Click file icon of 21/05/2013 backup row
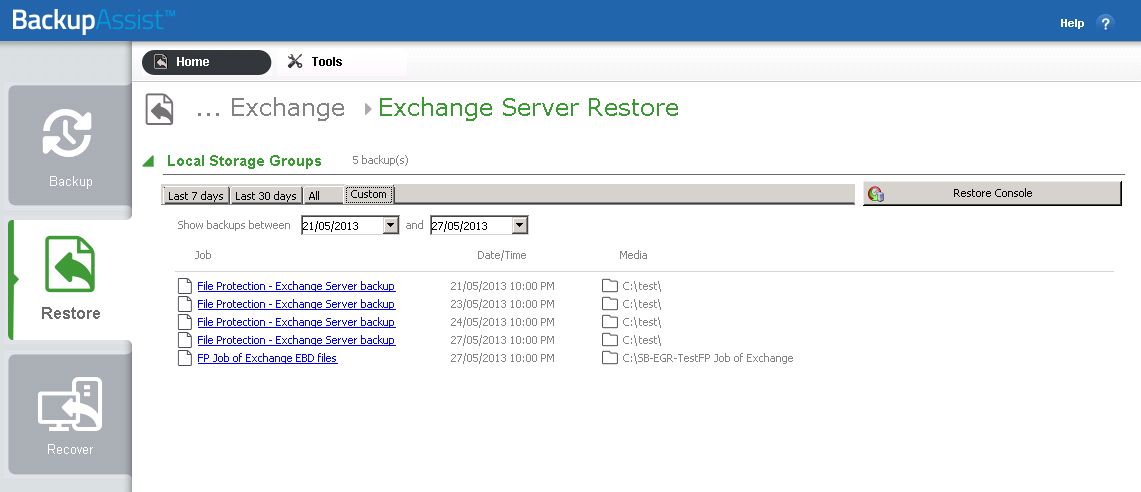This screenshot has width=1141, height=492. [185, 286]
